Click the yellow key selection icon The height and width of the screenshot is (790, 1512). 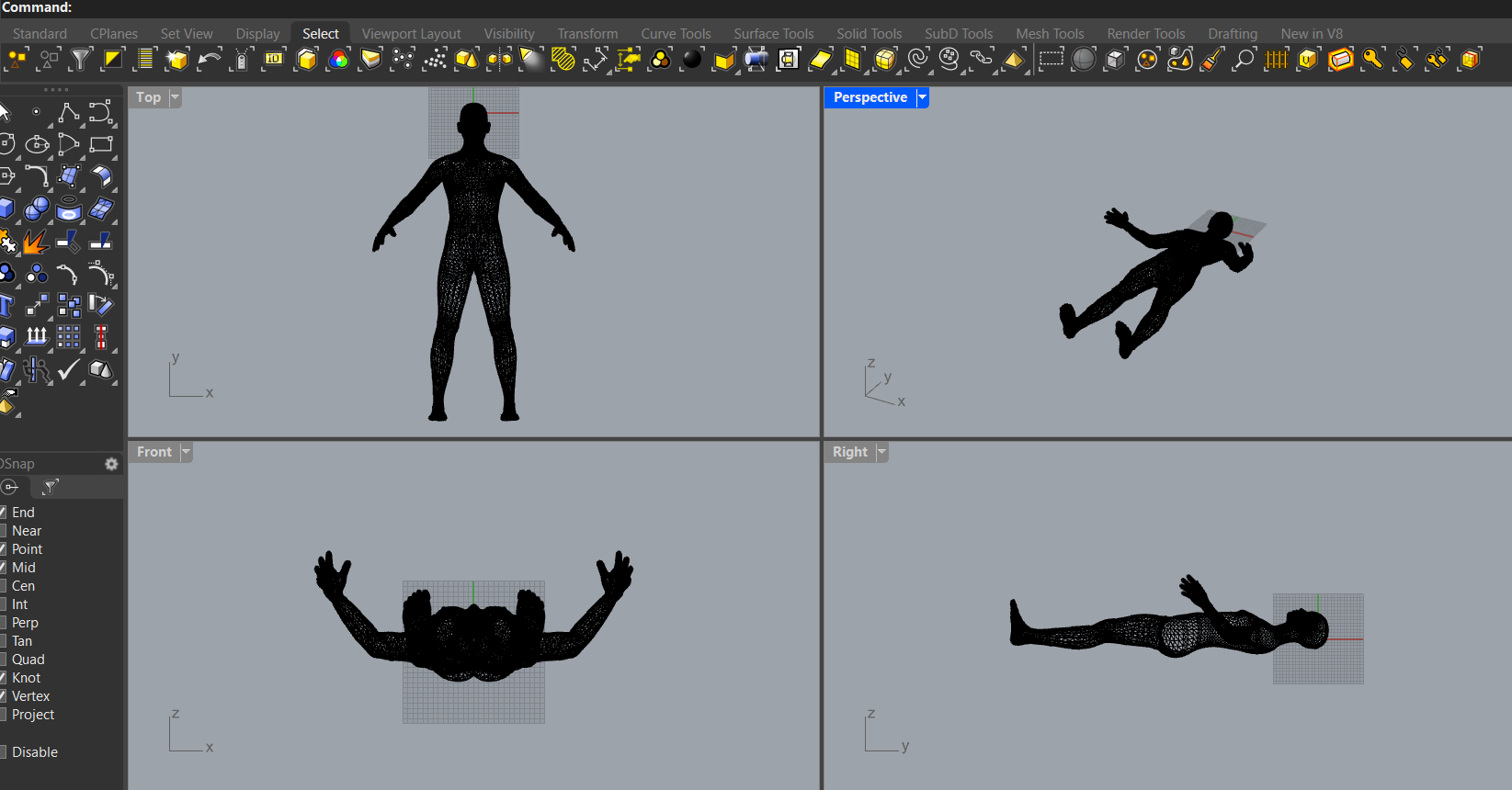[x=1372, y=60]
